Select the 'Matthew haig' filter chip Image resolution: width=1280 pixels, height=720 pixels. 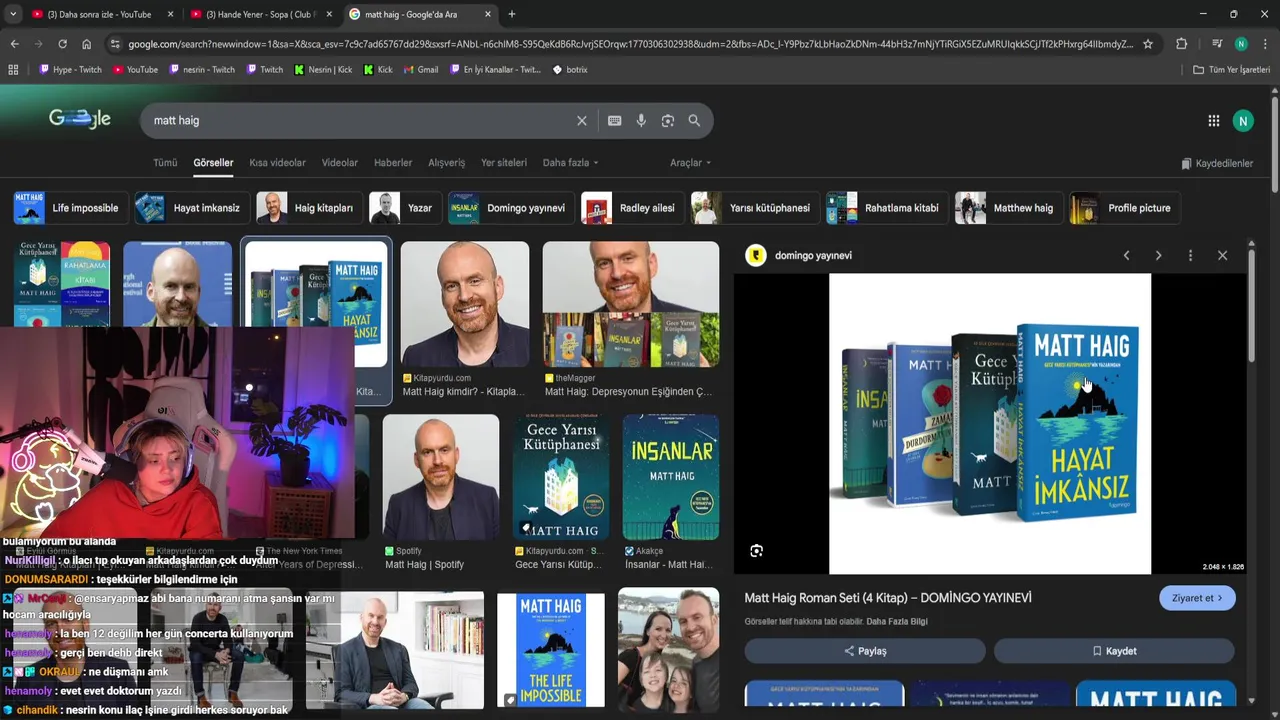(1009, 208)
